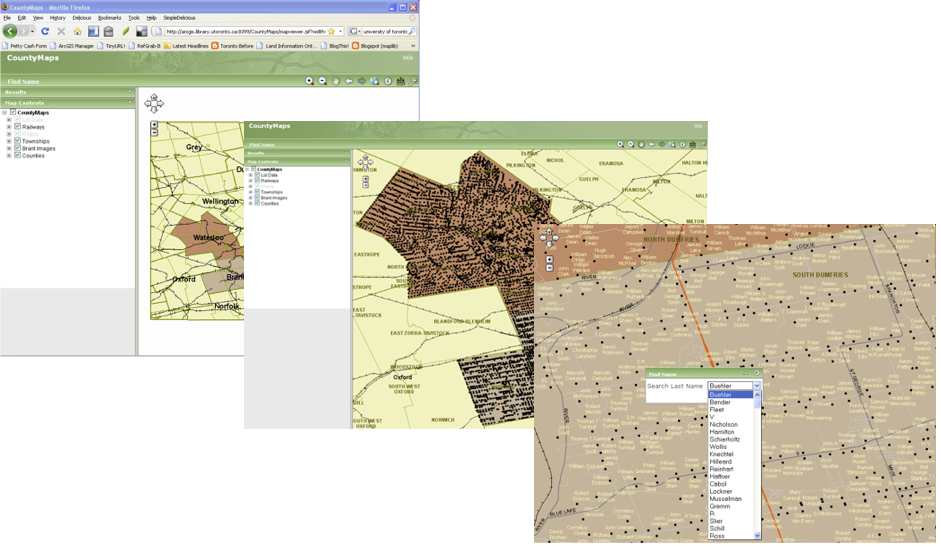Viewport: 941px width, 547px height.
Task: Click dropdown list scrollbar down arrow
Action: tap(757, 536)
